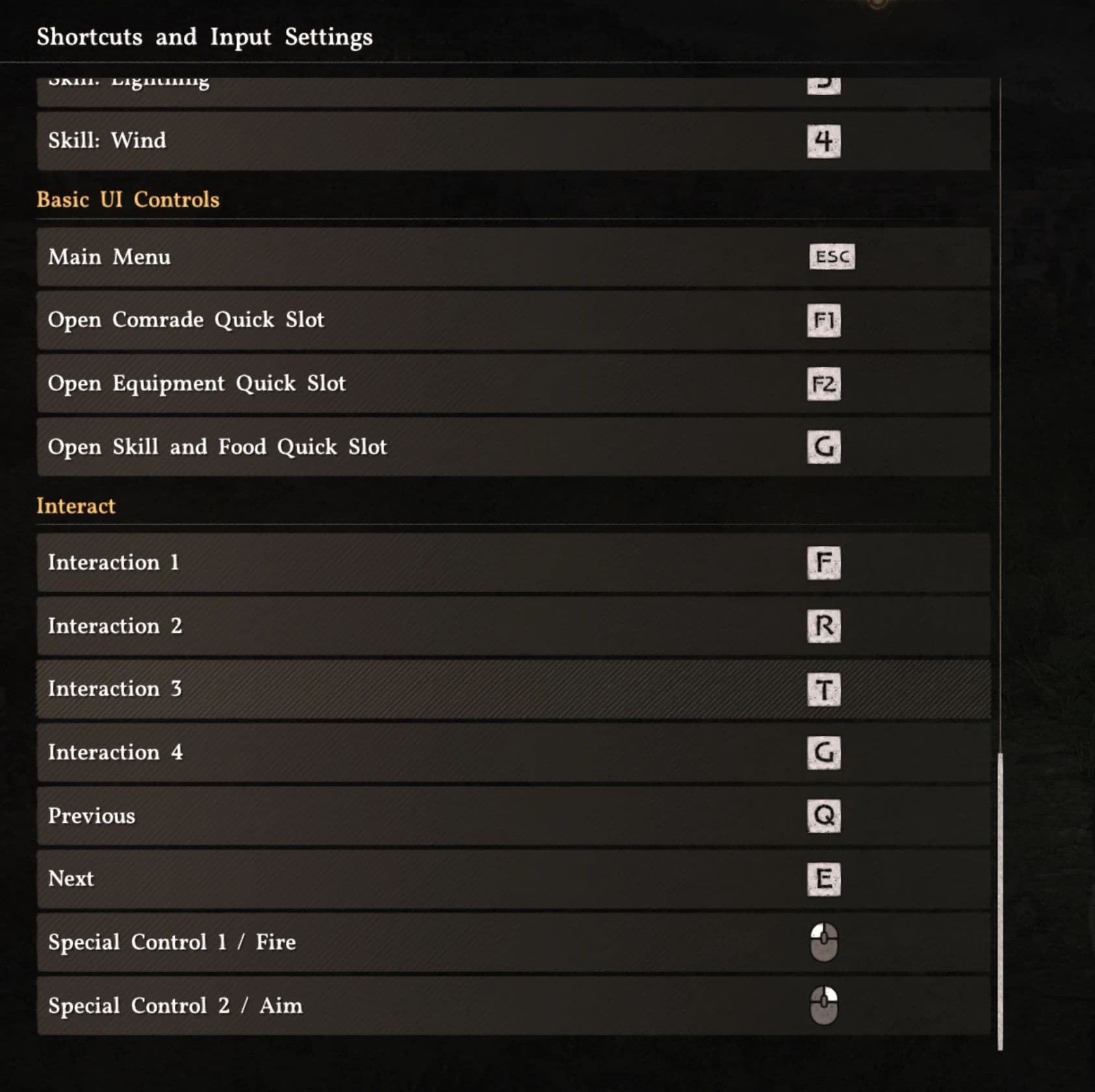The image size is (1095, 1092).
Task: Click the R key icon for Interaction 2
Action: [x=823, y=626]
